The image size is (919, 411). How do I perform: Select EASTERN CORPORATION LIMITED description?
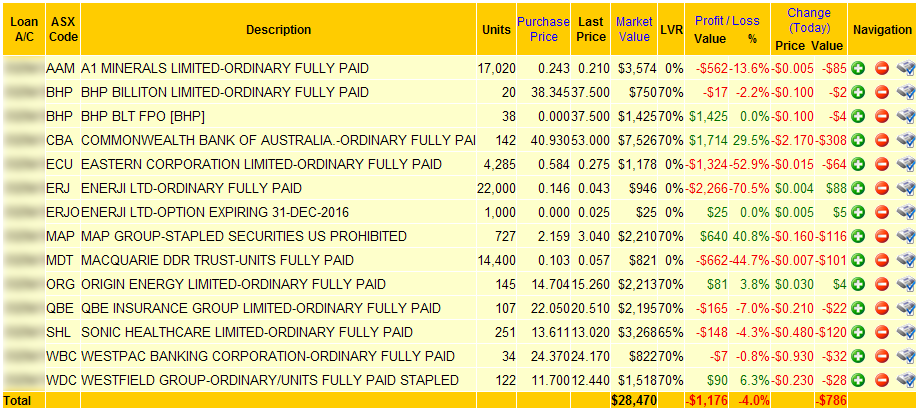[x=261, y=165]
